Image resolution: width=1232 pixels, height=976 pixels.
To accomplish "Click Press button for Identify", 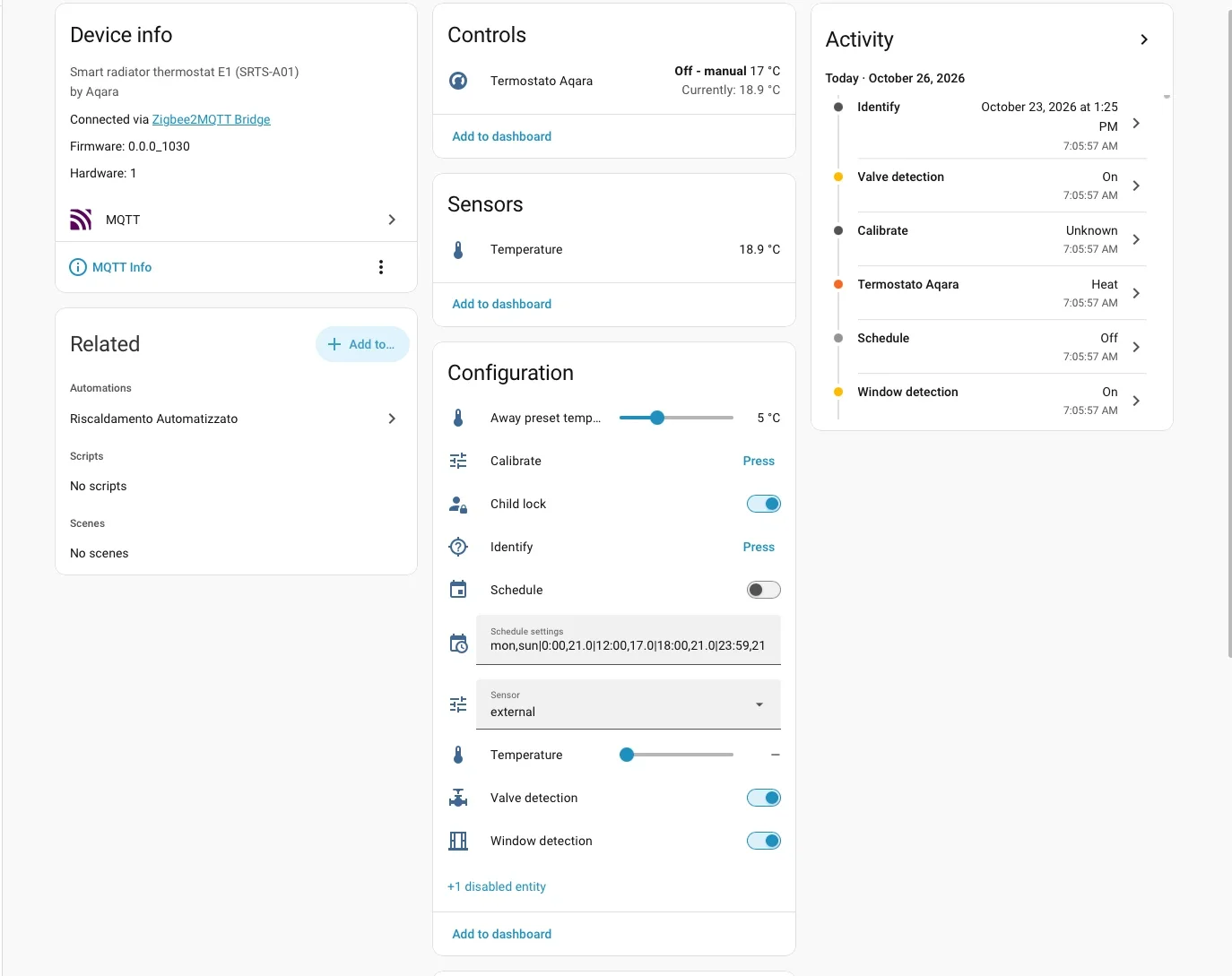I will pos(759,547).
